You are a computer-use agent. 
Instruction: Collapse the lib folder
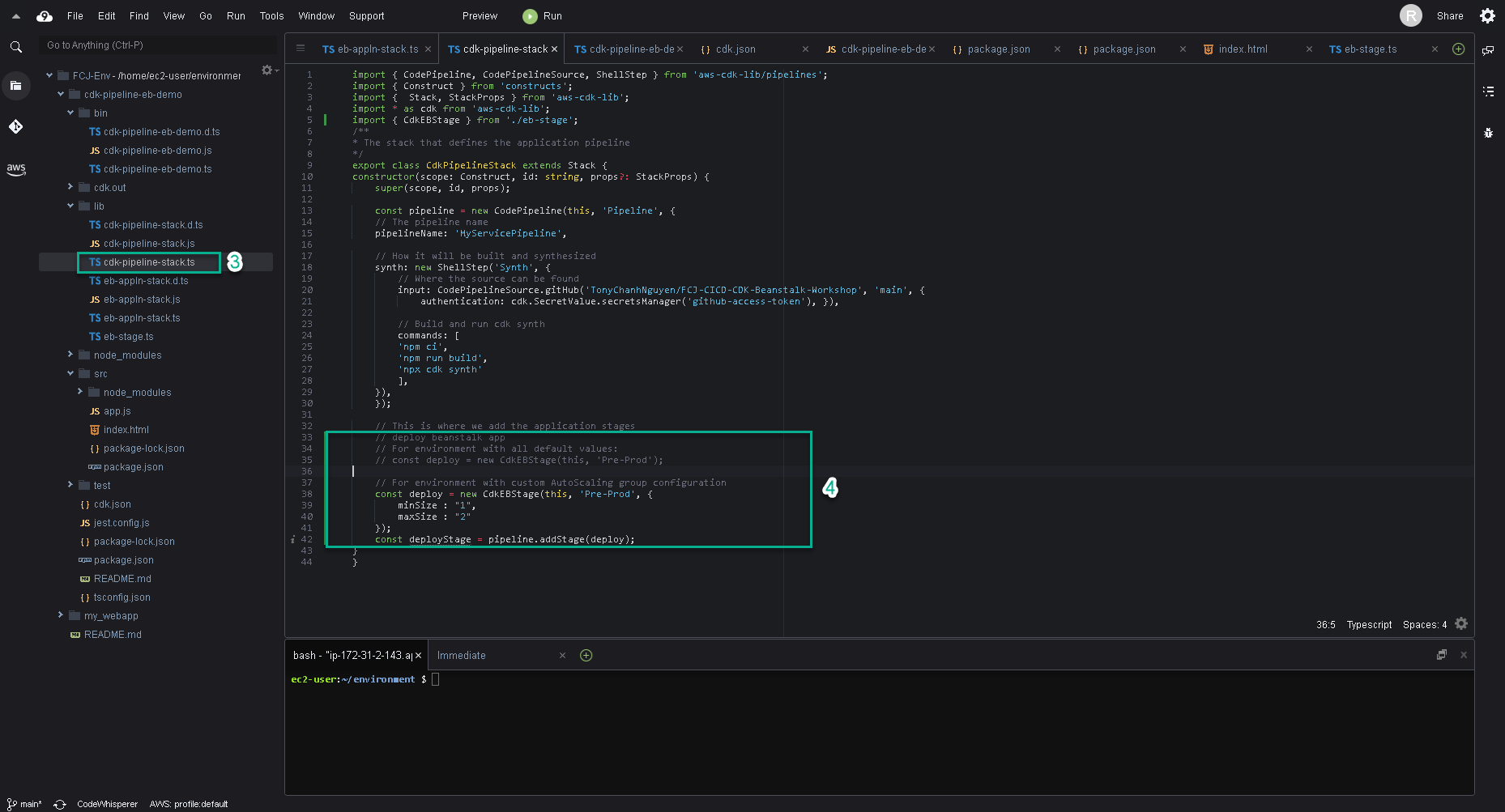(x=70, y=206)
